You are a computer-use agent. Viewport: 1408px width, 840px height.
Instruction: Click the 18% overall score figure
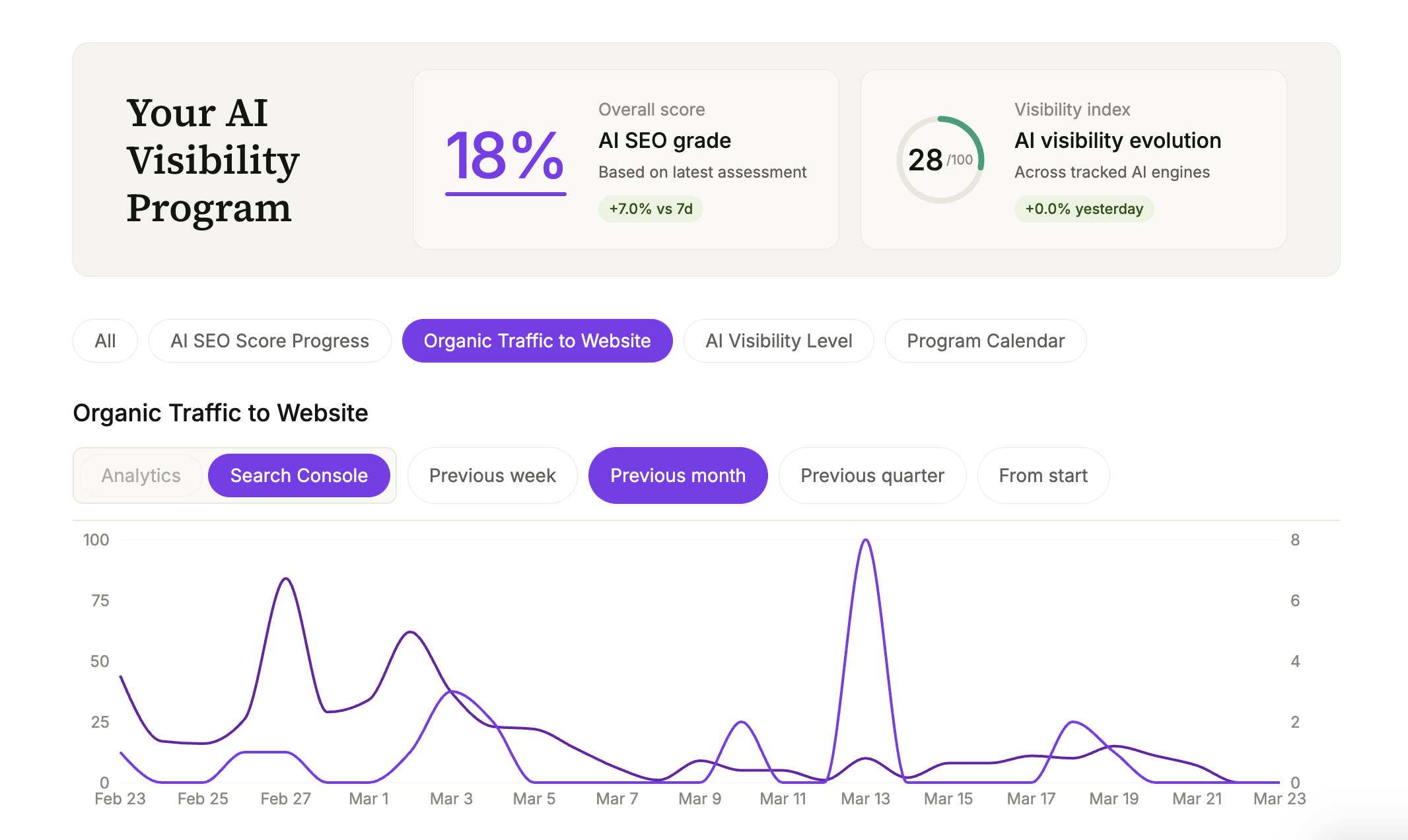505,158
